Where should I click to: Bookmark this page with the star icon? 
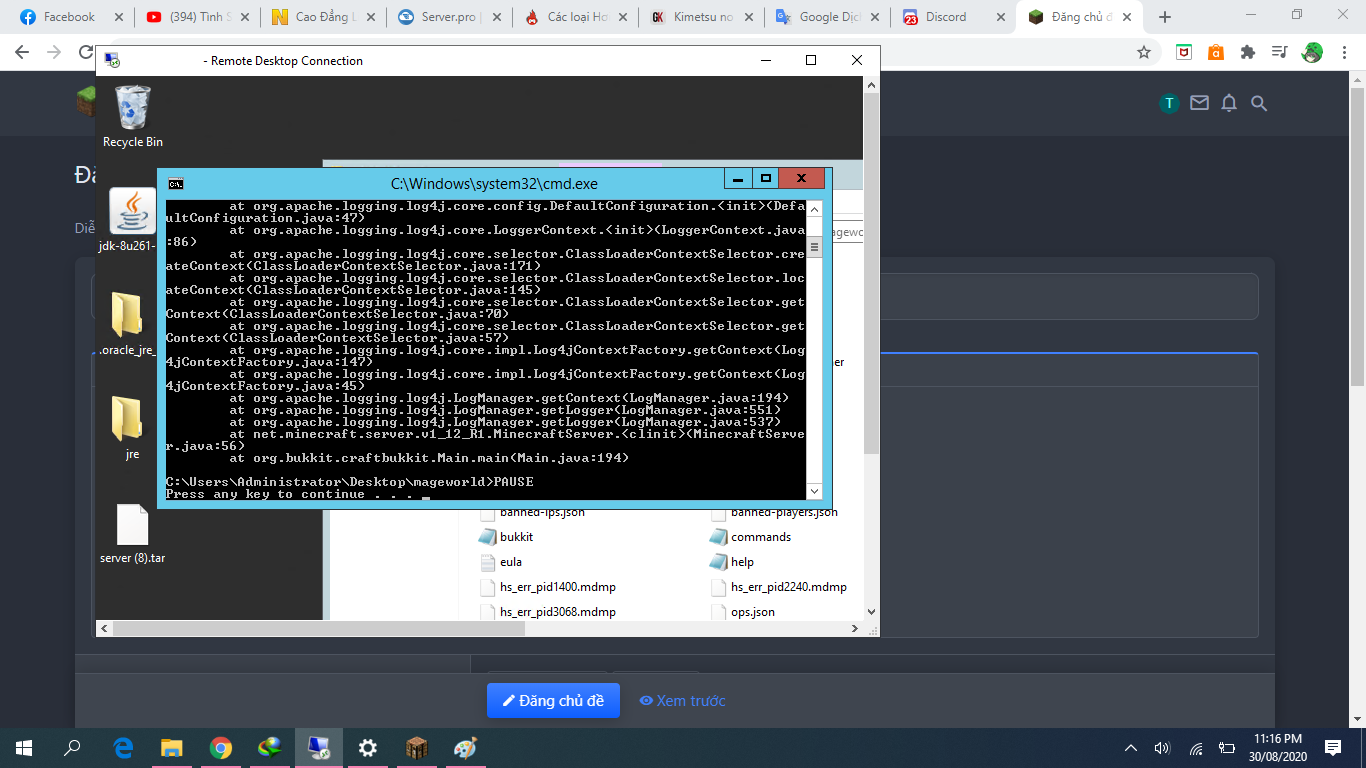click(1144, 52)
